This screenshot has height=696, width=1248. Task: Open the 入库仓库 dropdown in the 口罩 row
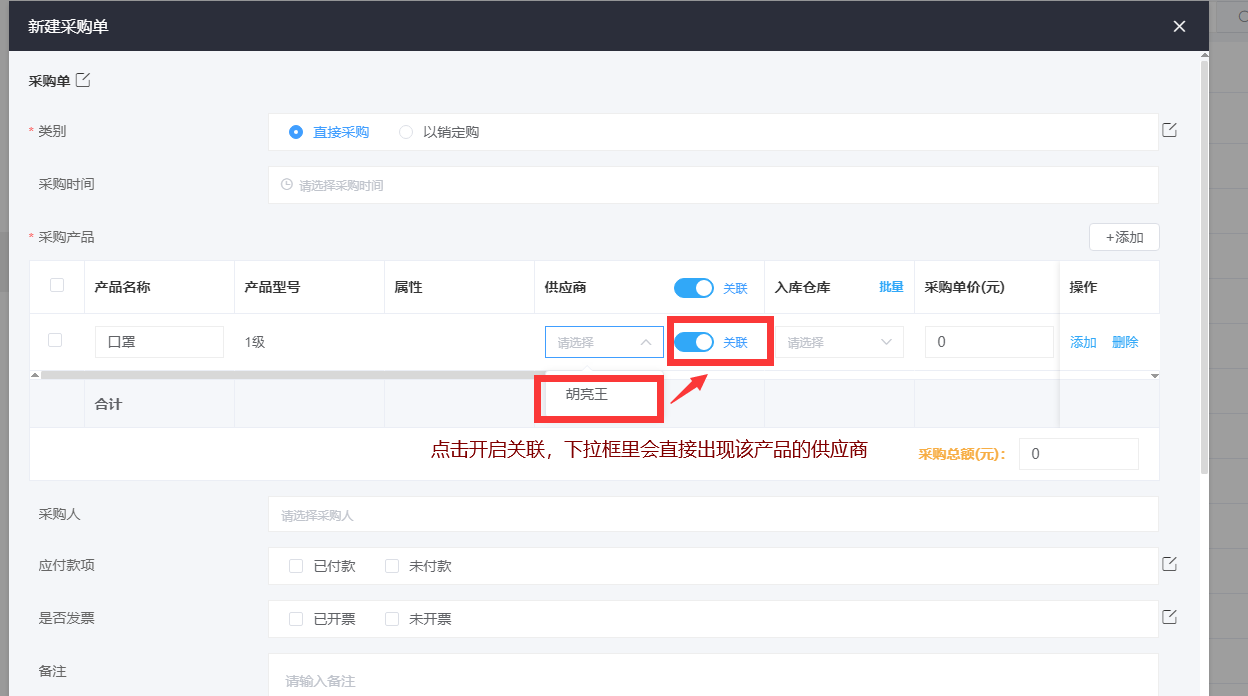(x=839, y=342)
